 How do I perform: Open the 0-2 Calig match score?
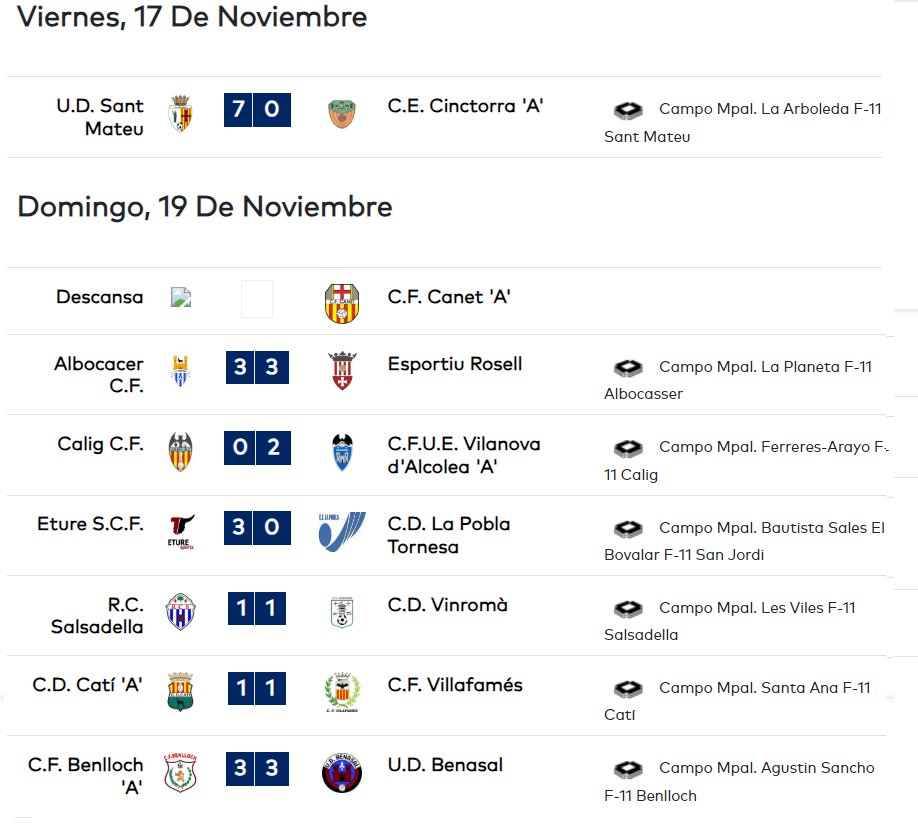(x=257, y=448)
